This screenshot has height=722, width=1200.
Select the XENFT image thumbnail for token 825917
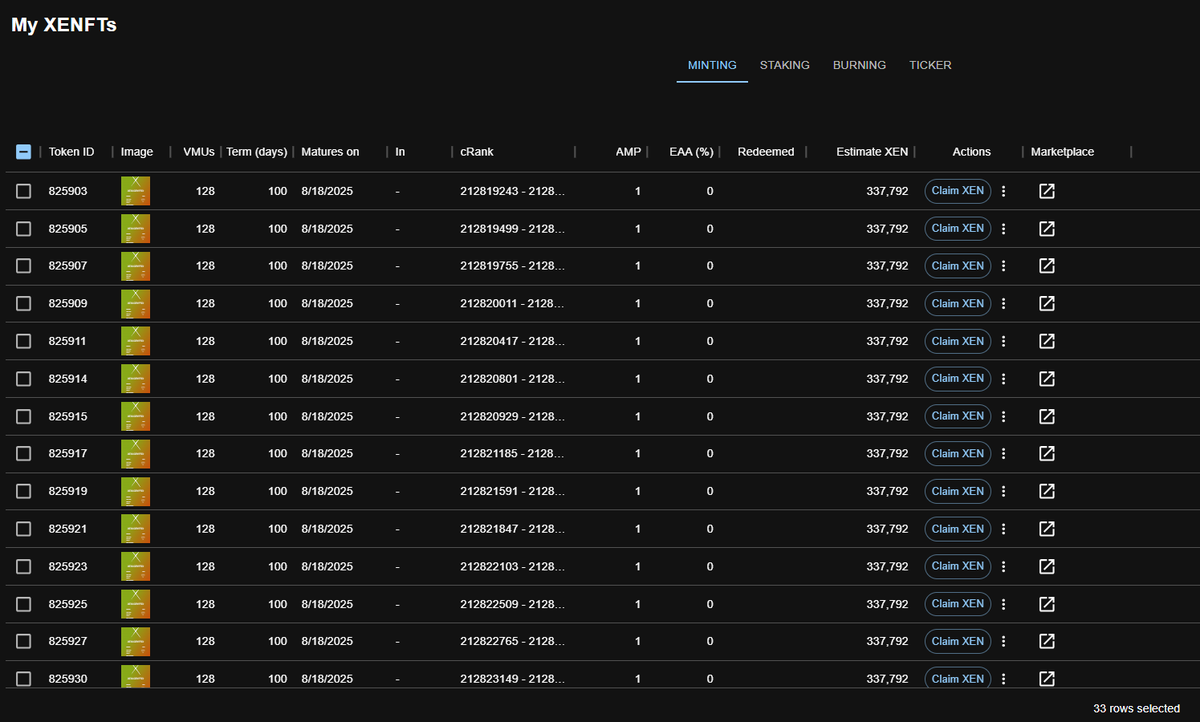pyautogui.click(x=136, y=453)
